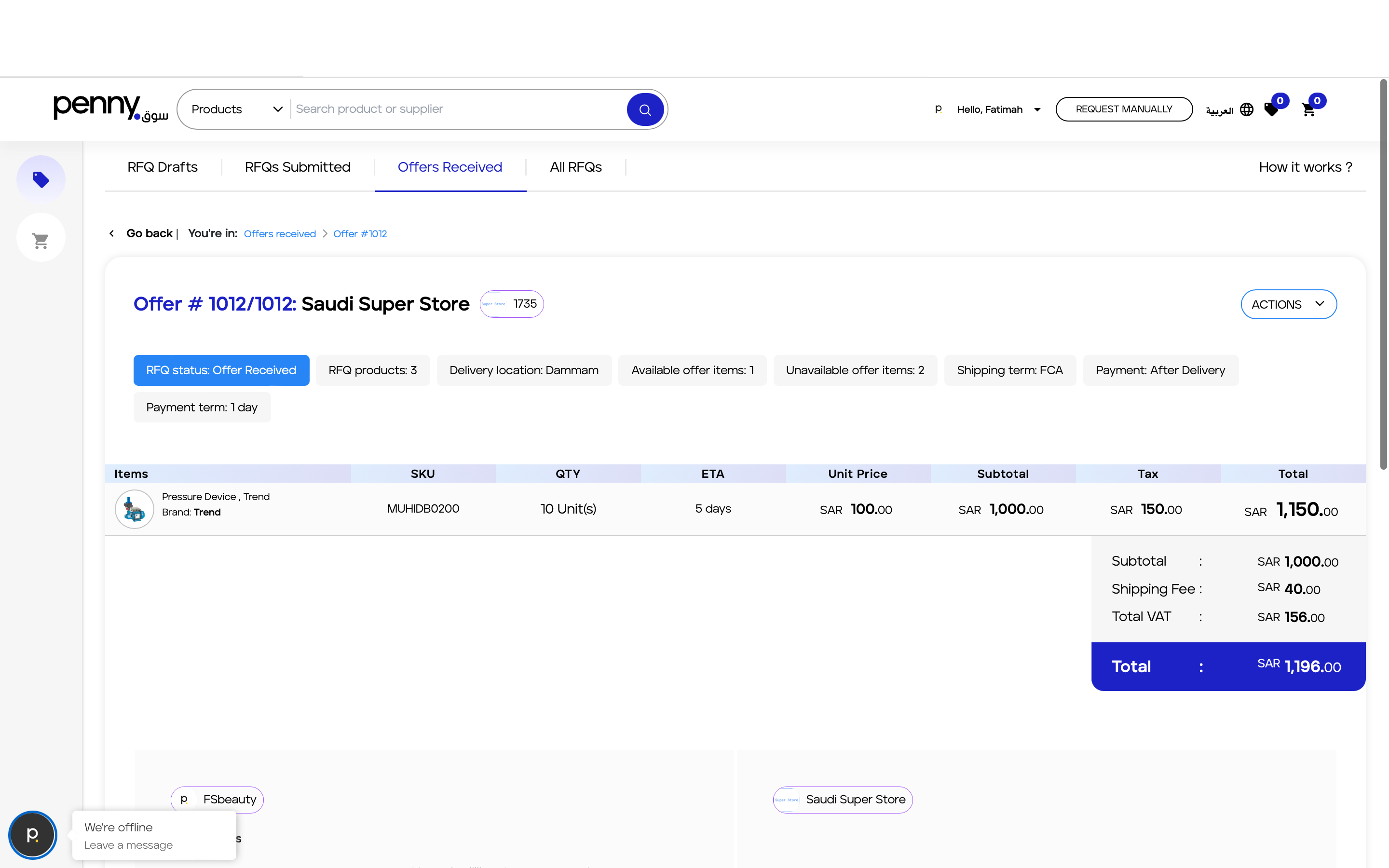The height and width of the screenshot is (868, 1389).
Task: Switch language to Arabic
Action: click(x=1219, y=110)
